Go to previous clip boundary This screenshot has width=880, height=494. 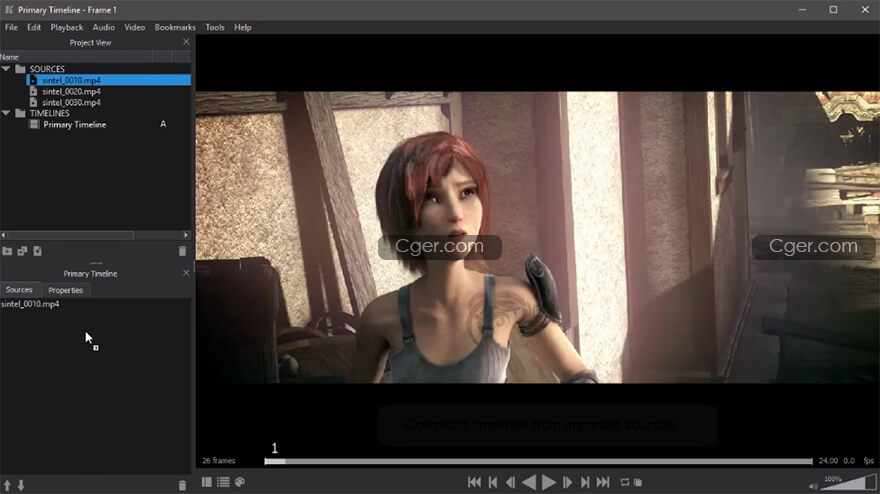(493, 482)
